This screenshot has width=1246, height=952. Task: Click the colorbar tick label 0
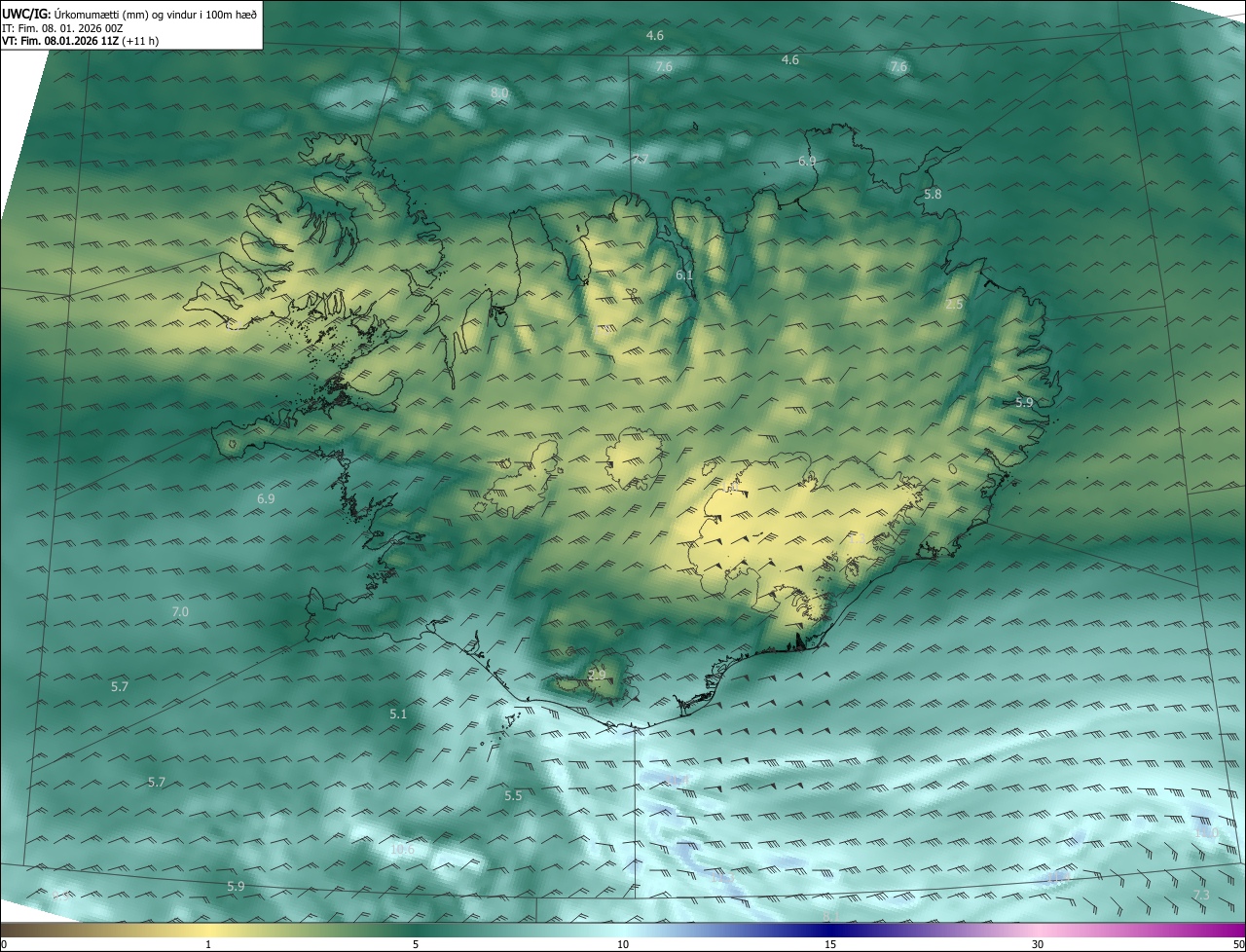pyautogui.click(x=4, y=945)
